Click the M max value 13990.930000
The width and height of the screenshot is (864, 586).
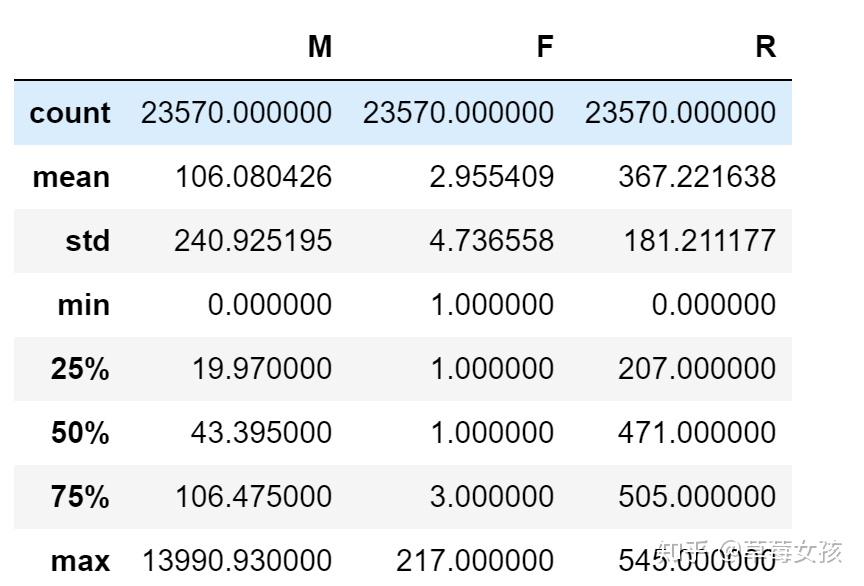tap(237, 561)
